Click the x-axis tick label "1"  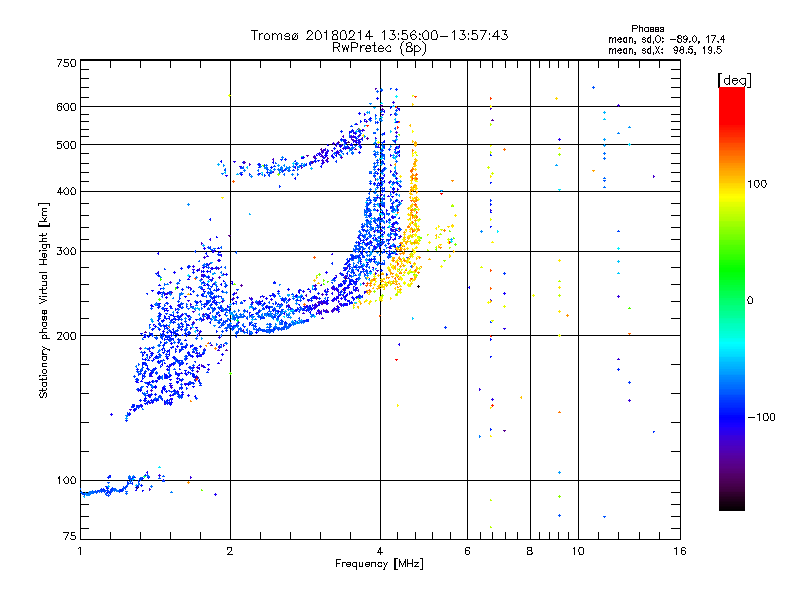[x=80, y=551]
